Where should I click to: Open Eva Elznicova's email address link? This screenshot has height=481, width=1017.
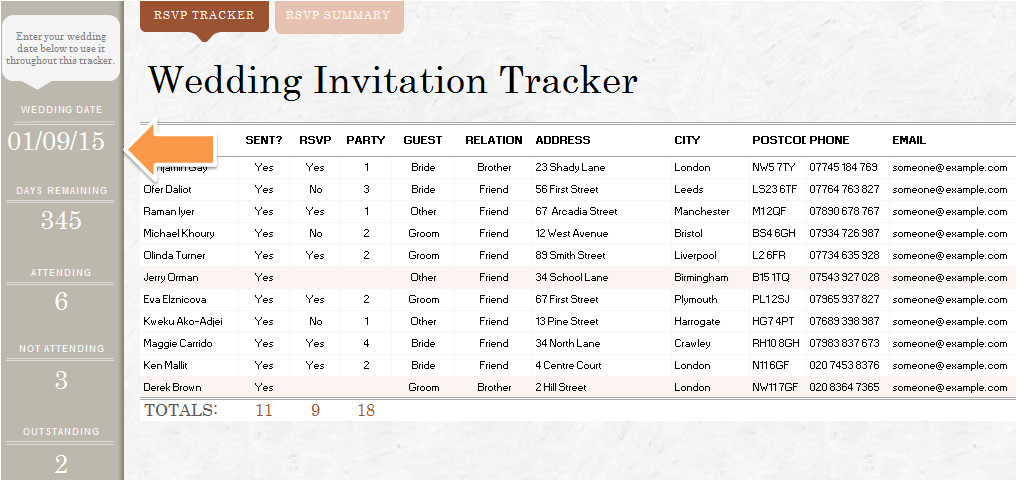tap(949, 300)
